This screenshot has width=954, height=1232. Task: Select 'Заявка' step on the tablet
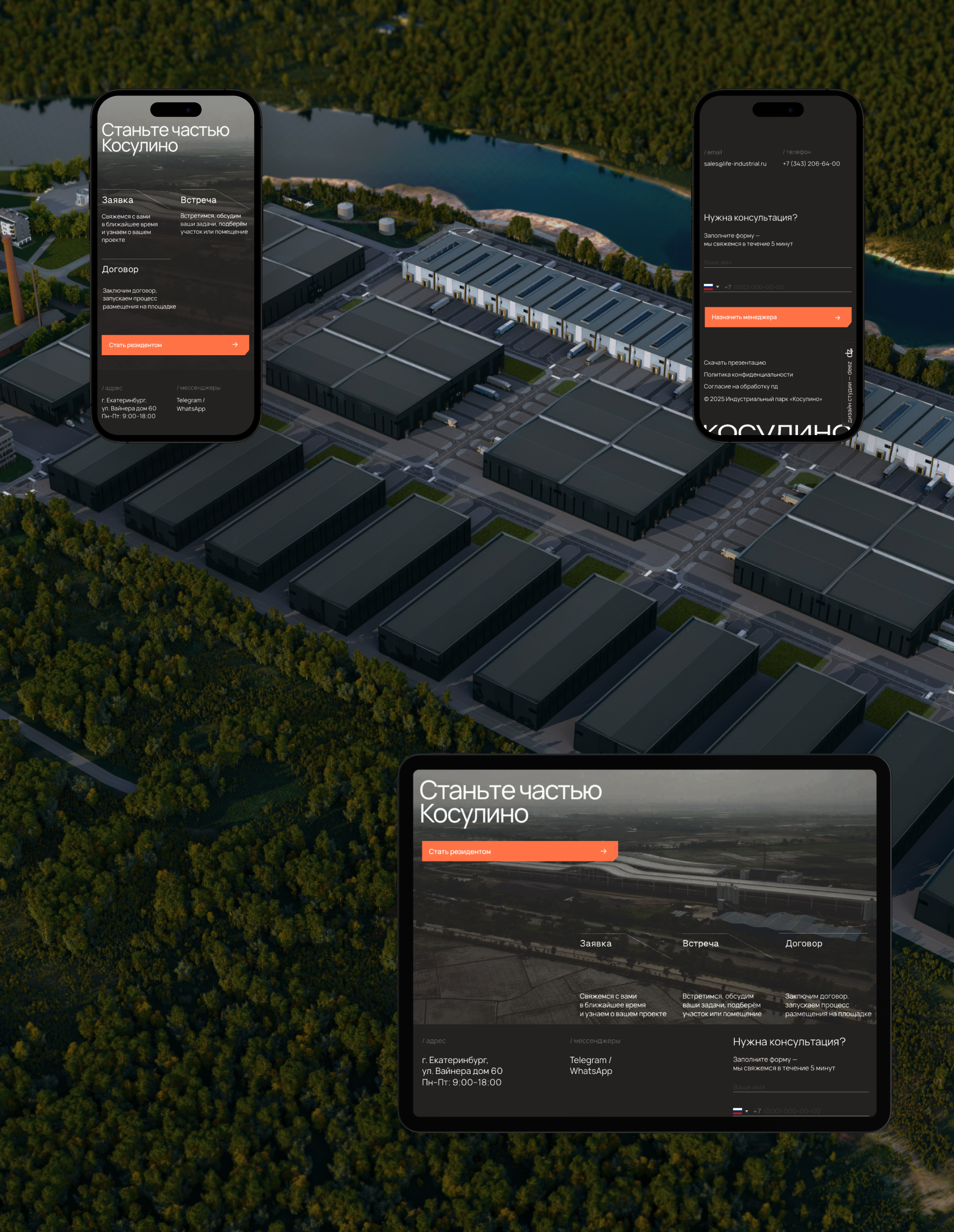tap(595, 943)
